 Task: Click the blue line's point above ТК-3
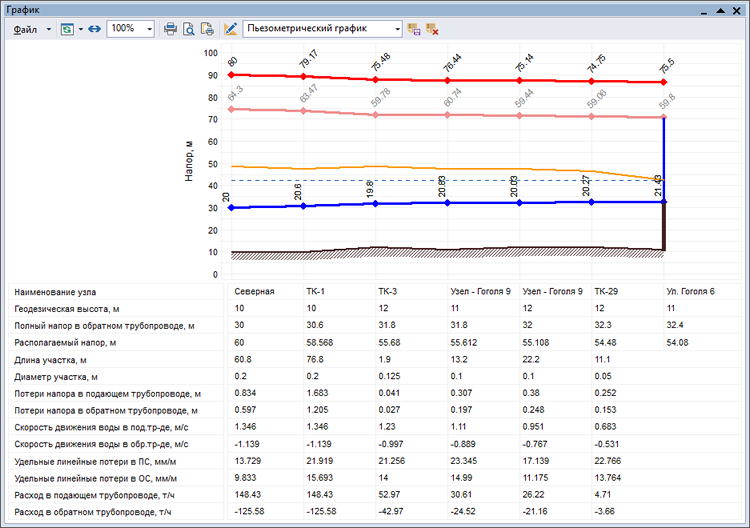click(x=375, y=203)
